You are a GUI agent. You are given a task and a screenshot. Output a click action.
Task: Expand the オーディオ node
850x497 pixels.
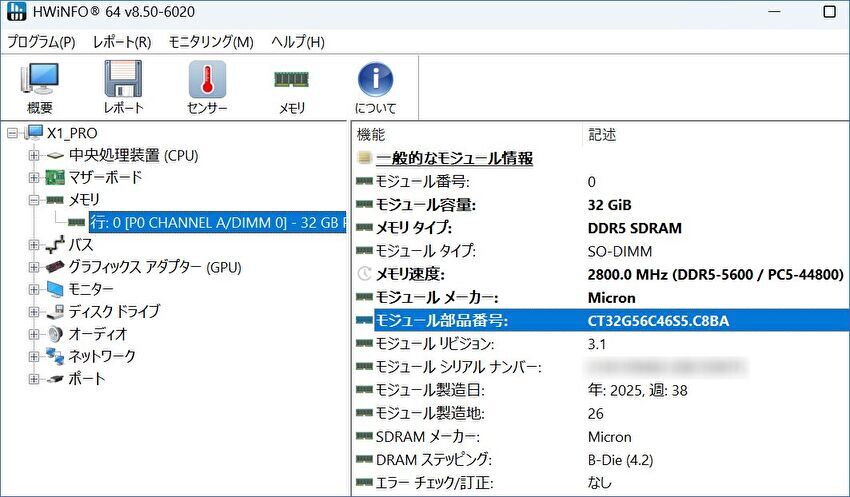coord(34,334)
